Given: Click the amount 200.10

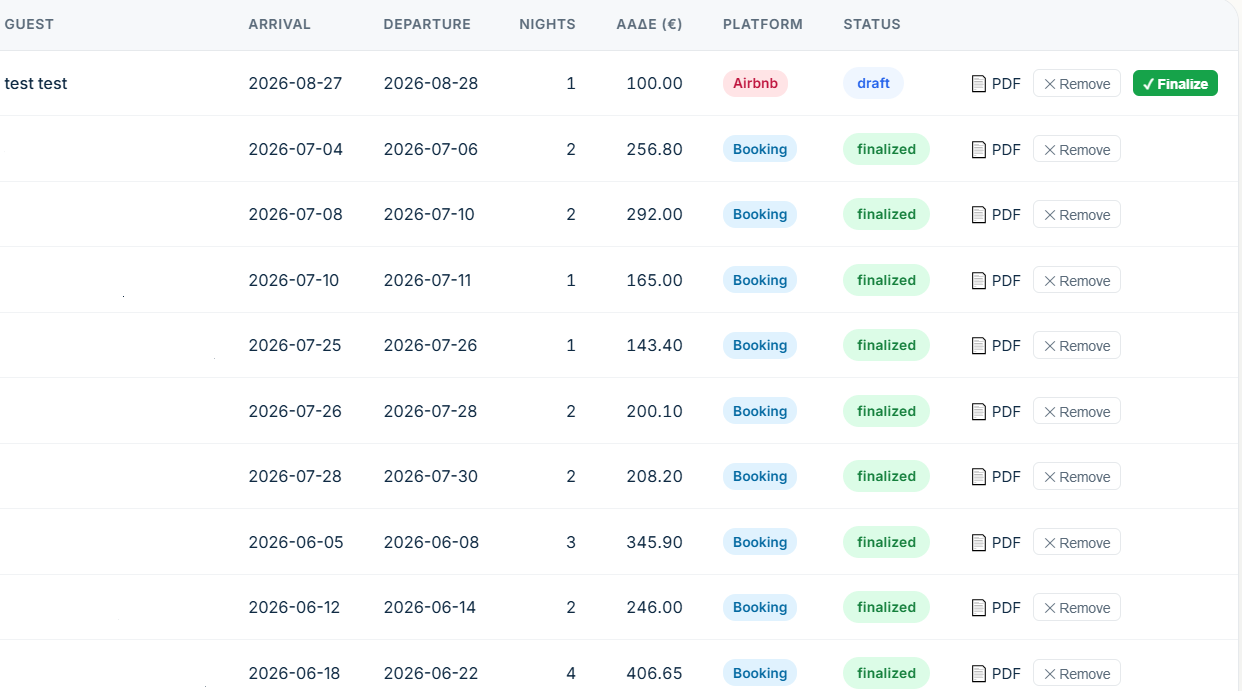Looking at the screenshot, I should [655, 411].
